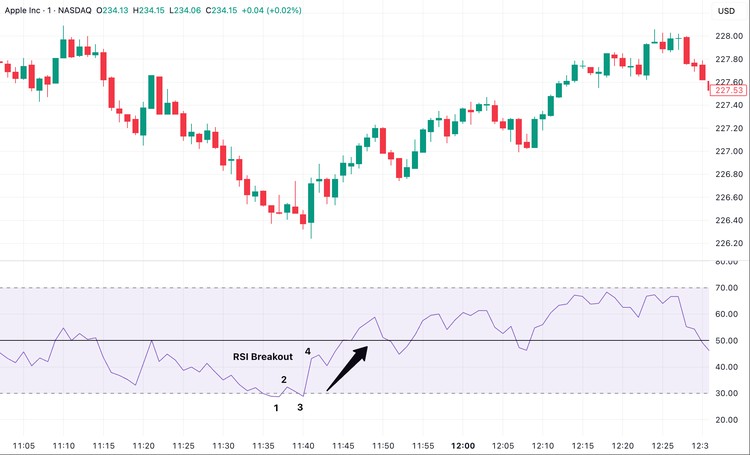Click the 70.00 RSI scale label
The height and width of the screenshot is (455, 750).
728,288
